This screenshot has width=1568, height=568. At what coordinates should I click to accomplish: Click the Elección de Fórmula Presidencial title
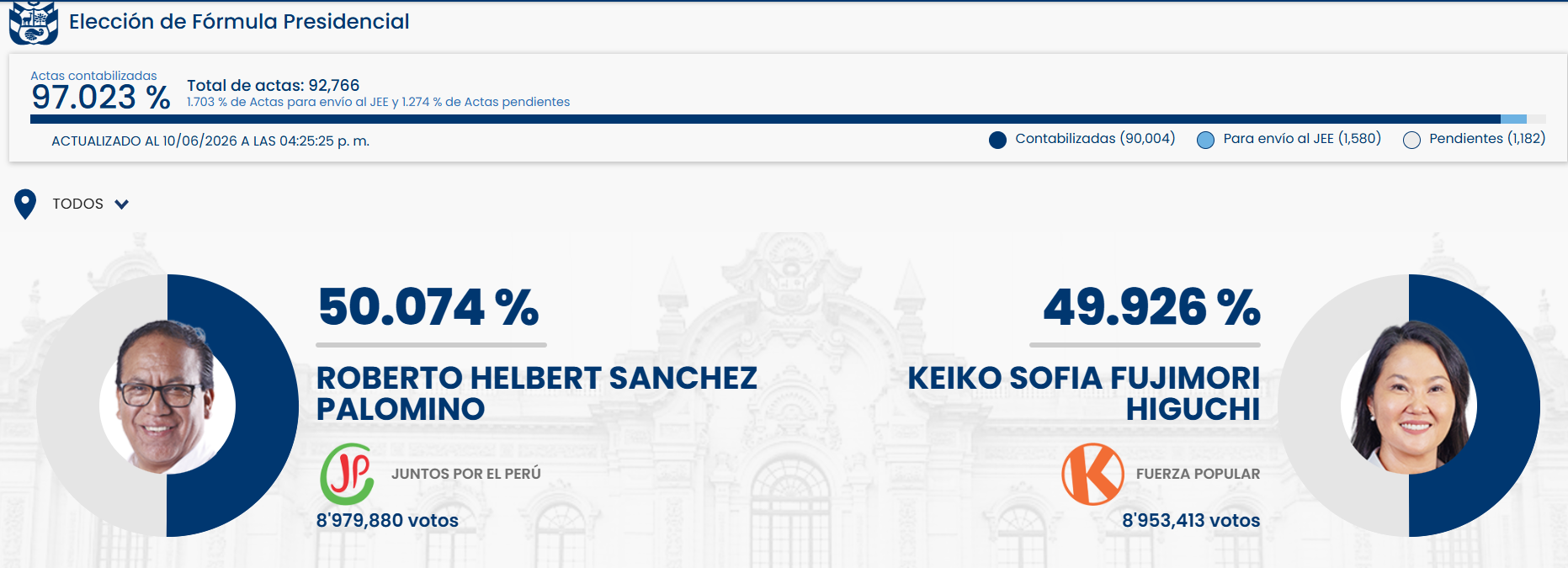point(239,22)
